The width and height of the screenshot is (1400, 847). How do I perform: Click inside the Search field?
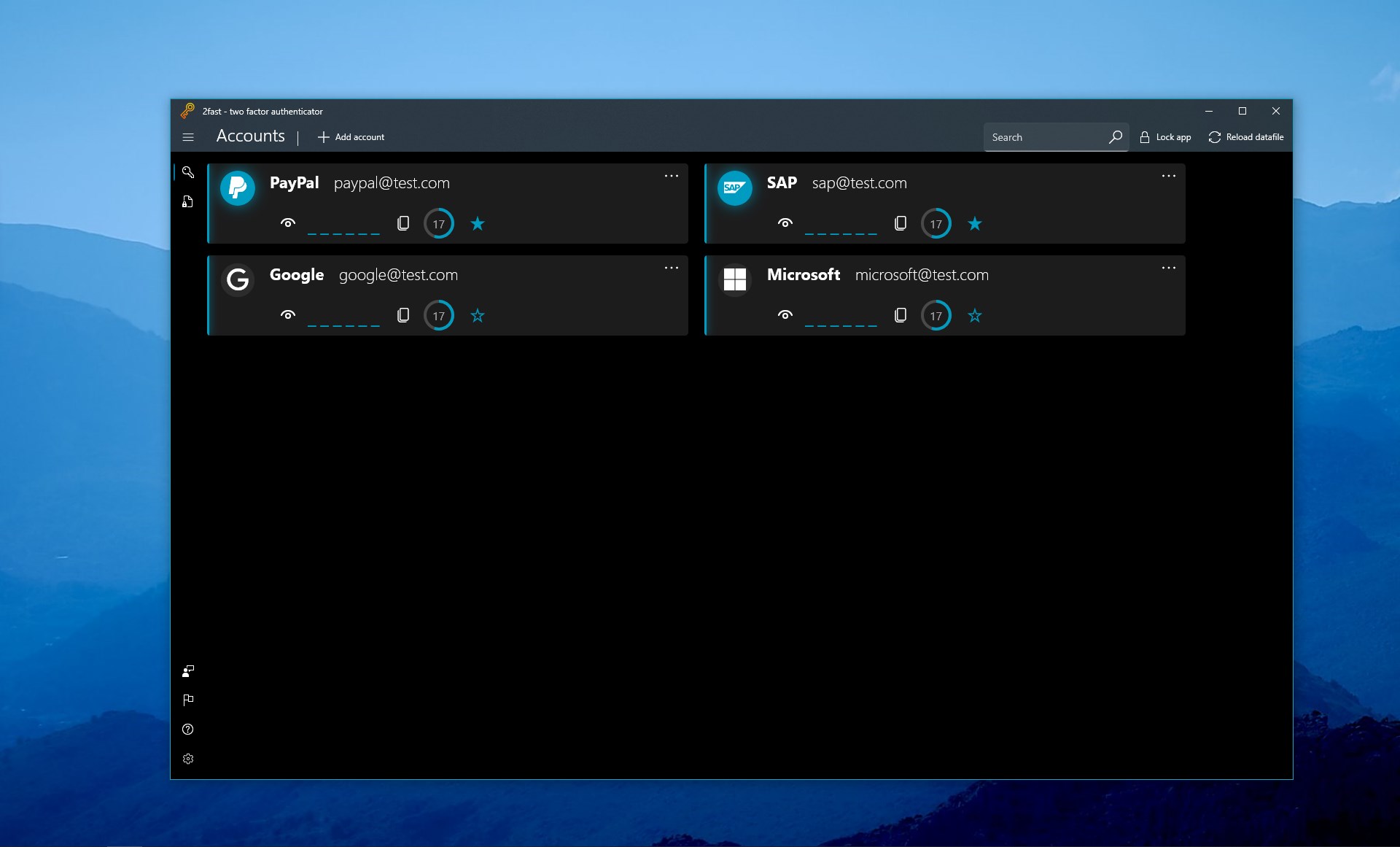click(x=1043, y=136)
